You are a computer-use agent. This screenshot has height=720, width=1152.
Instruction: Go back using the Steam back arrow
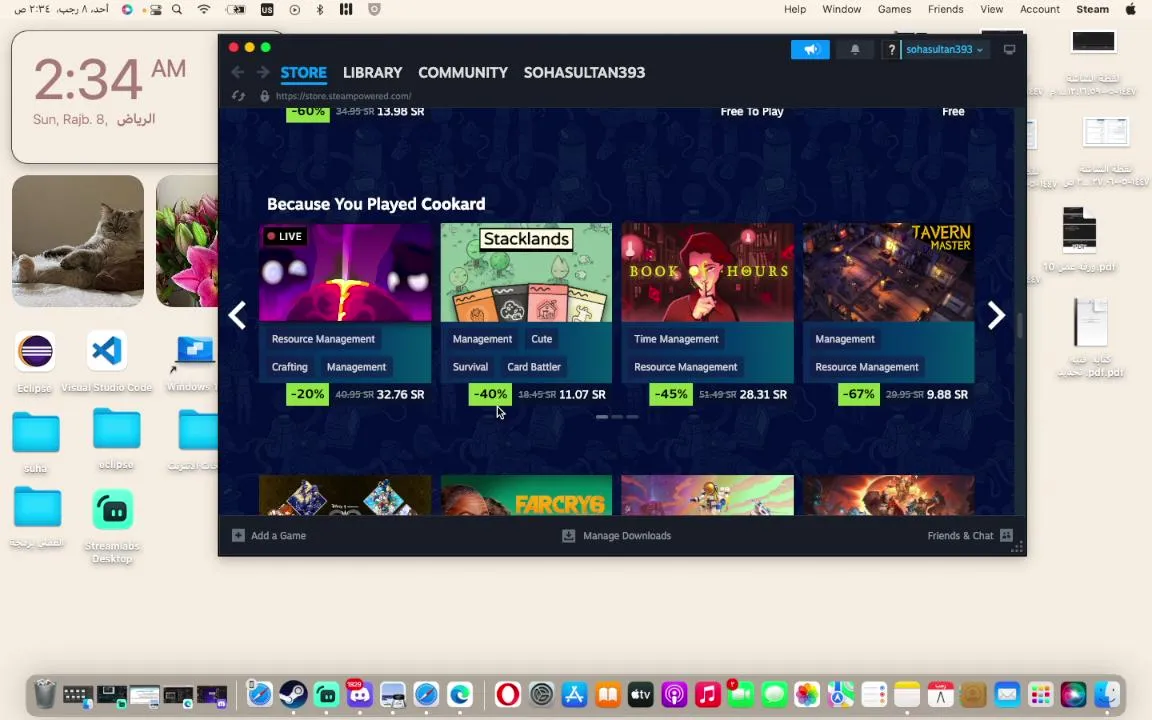click(x=237, y=72)
